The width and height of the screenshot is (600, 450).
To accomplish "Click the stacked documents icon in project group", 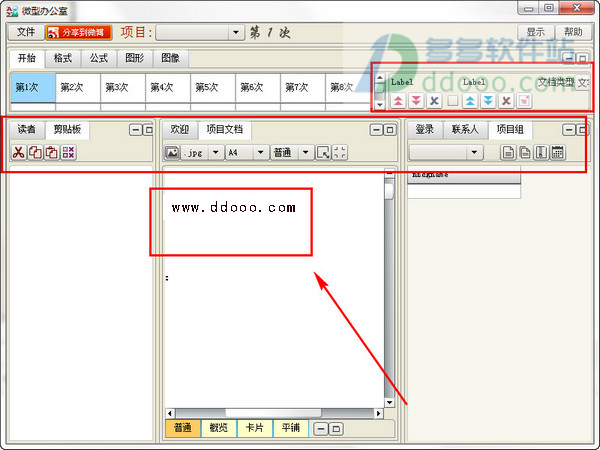I will point(525,152).
